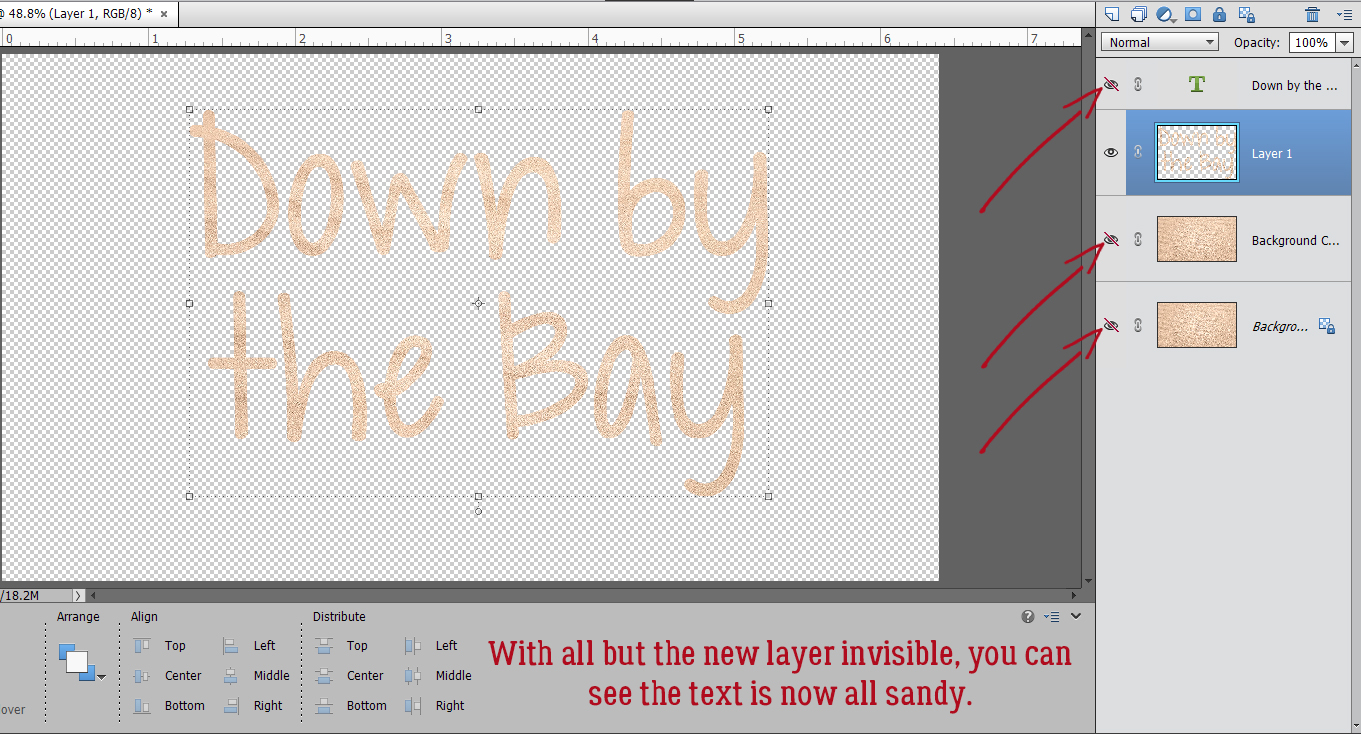
Task: Hide Layer 1 using its eye icon
Action: pos(1110,152)
